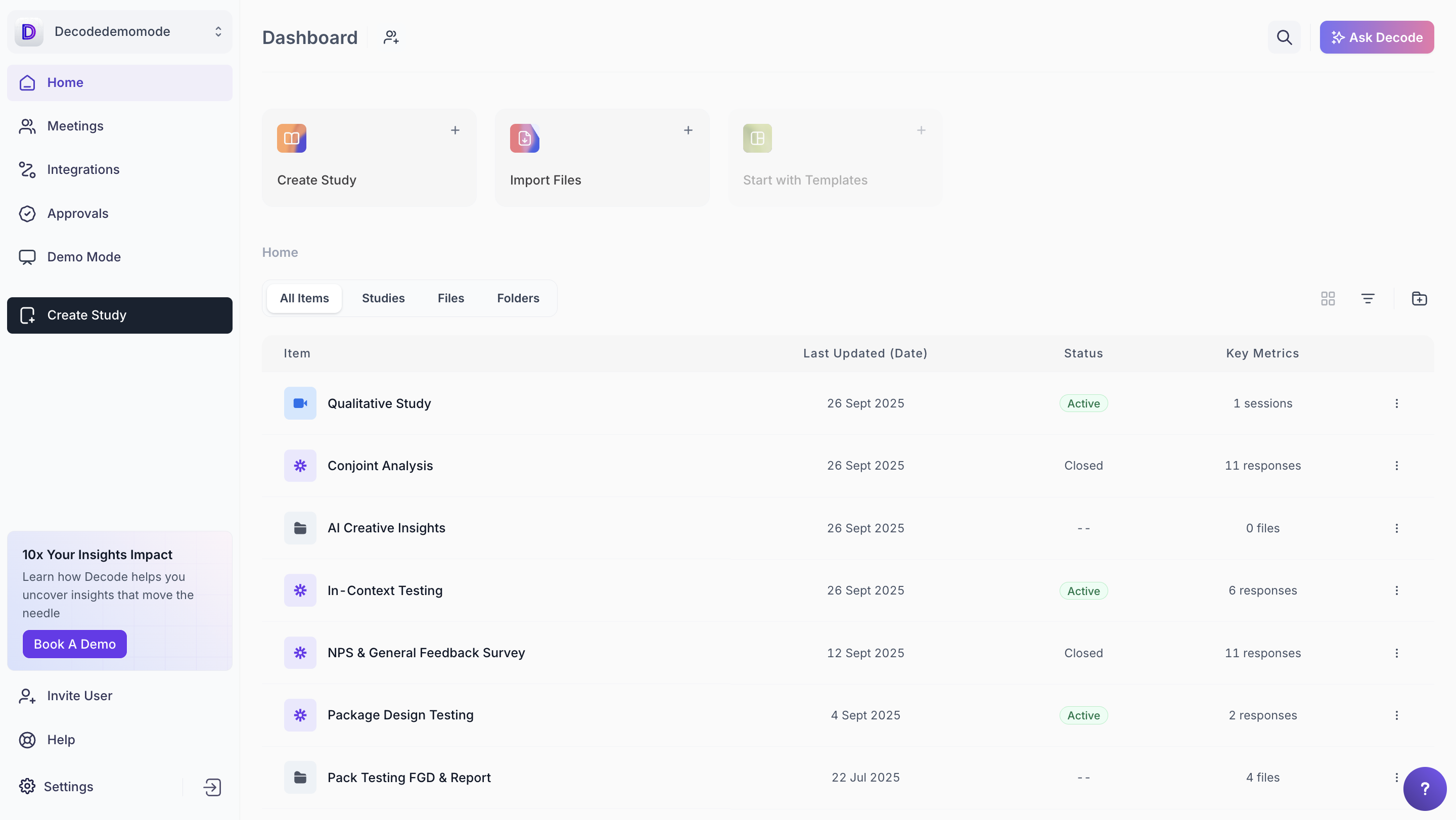Switch to the Studies tab
This screenshot has height=820, width=1456.
point(383,298)
